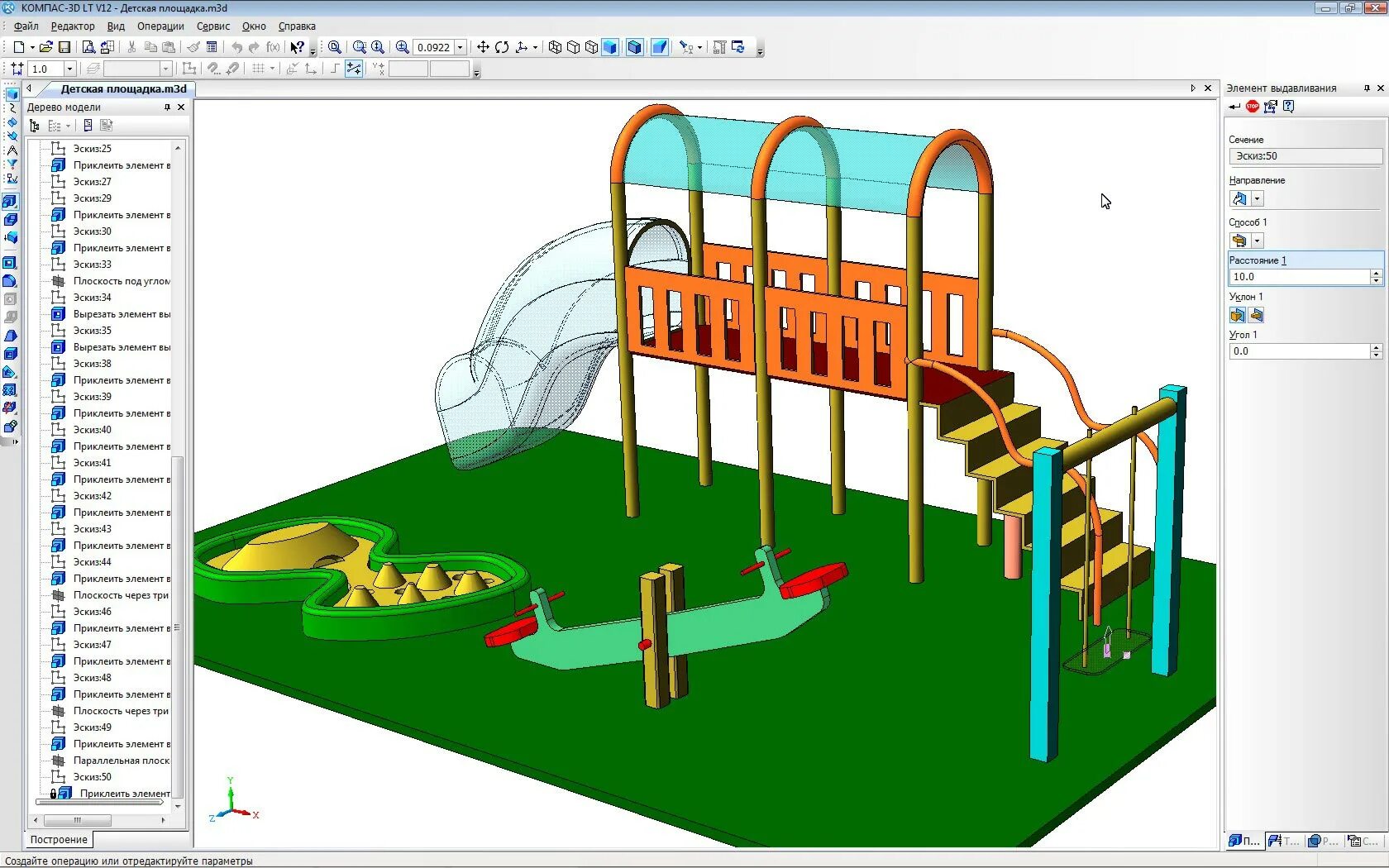This screenshot has height=868, width=1389.
Task: Toggle the parametric mode button
Action: 354,69
